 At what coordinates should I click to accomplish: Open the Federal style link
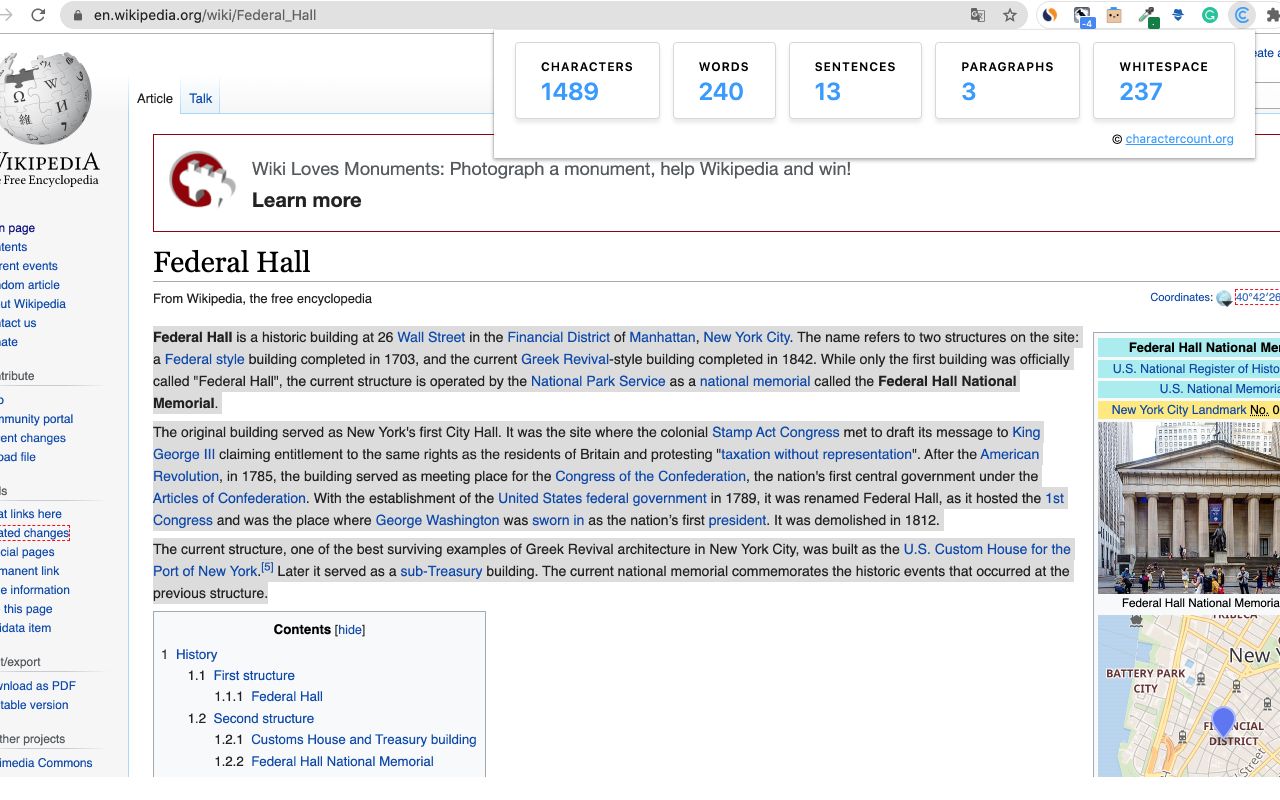click(204, 359)
